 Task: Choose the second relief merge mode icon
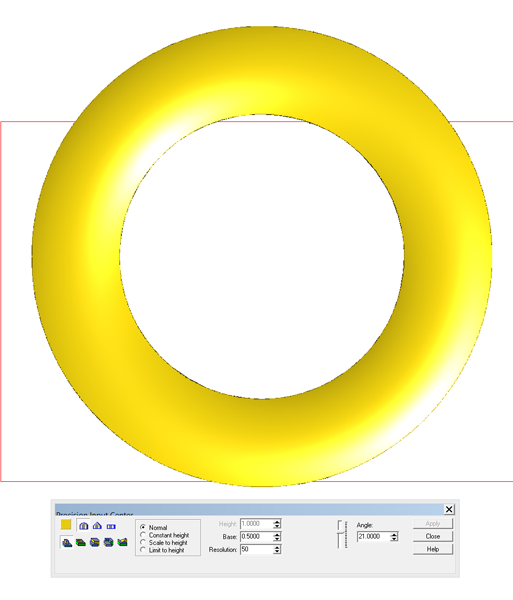[x=81, y=542]
